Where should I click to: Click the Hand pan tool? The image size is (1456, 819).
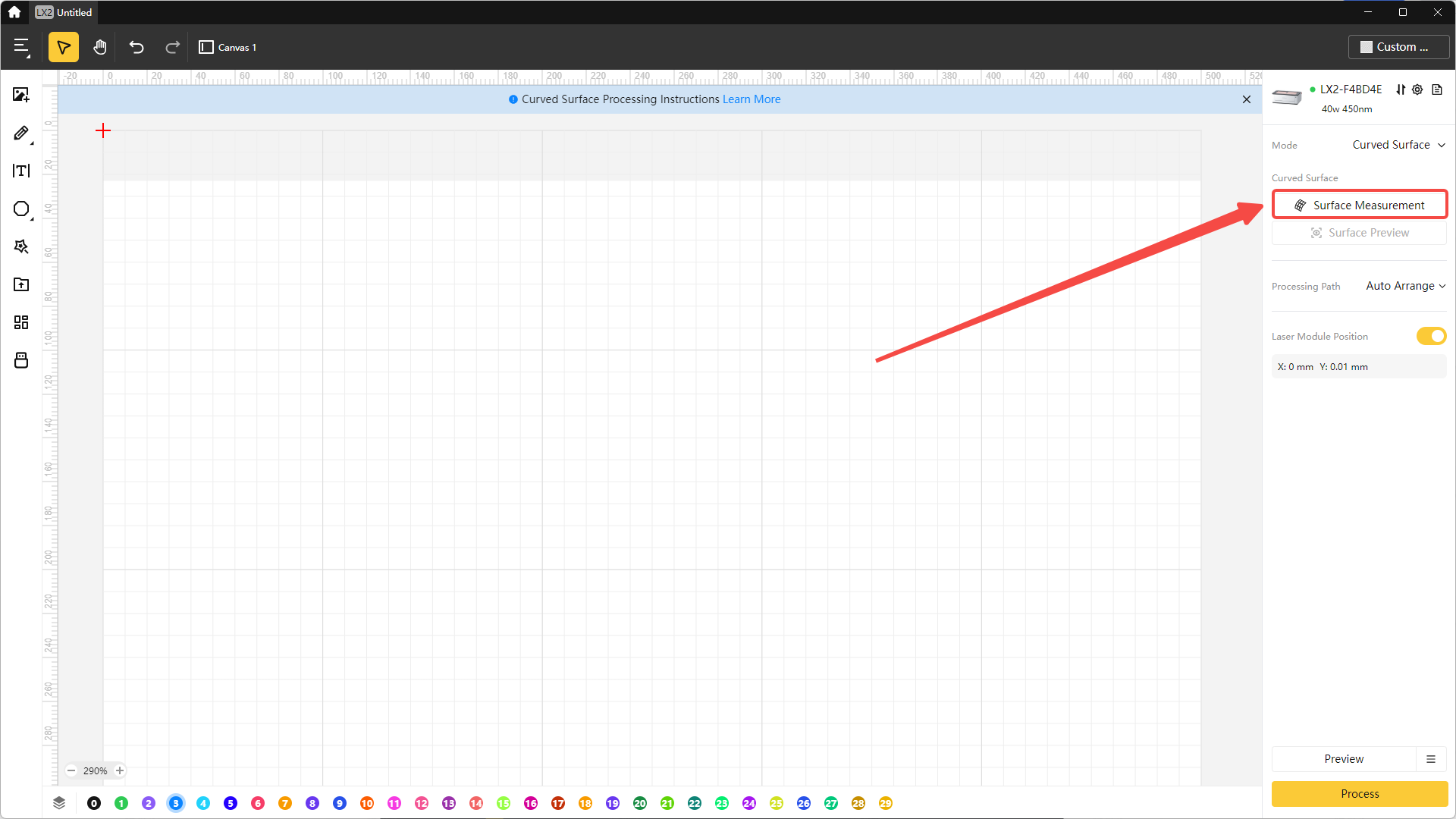(99, 47)
